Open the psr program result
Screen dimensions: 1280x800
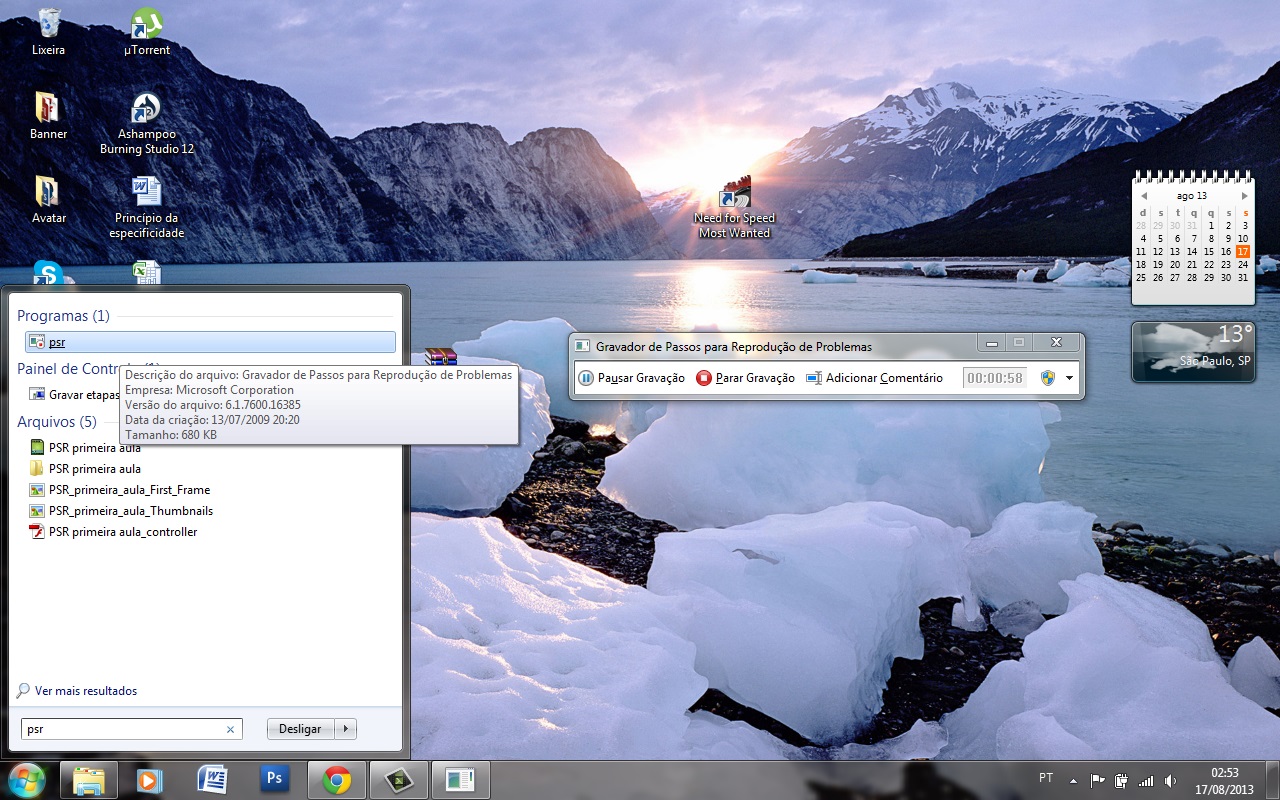click(x=210, y=342)
